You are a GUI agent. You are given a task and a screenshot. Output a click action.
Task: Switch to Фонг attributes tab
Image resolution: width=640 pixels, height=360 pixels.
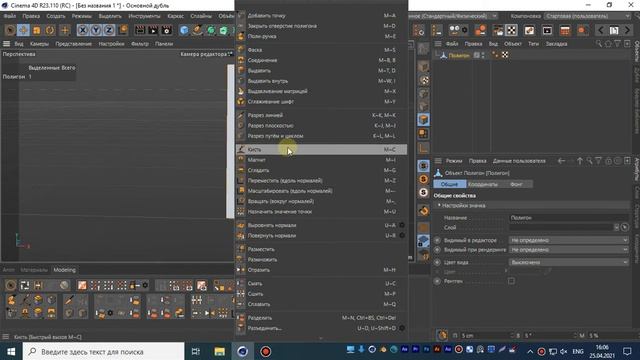(x=516, y=184)
